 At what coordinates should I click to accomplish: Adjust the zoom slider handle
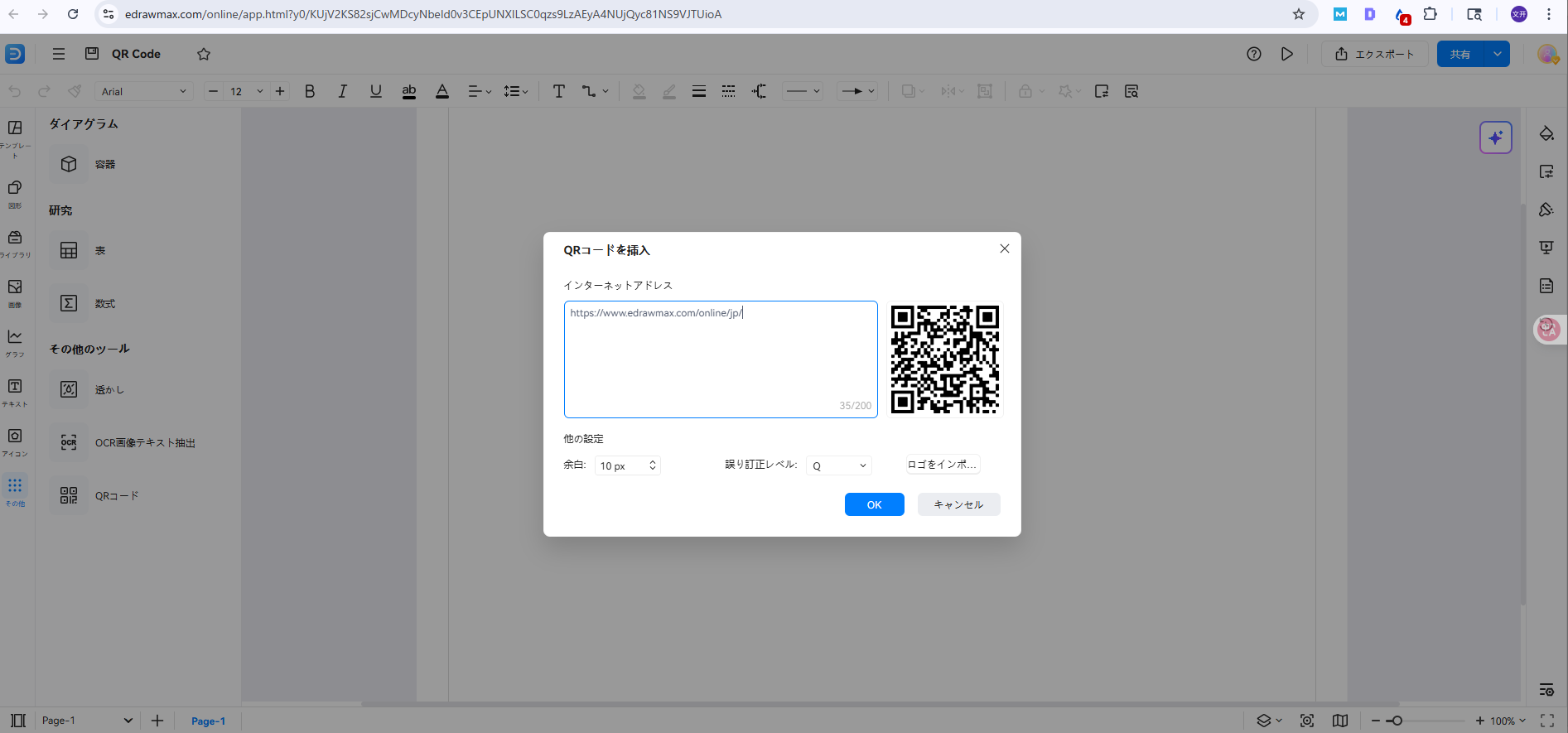click(1397, 721)
